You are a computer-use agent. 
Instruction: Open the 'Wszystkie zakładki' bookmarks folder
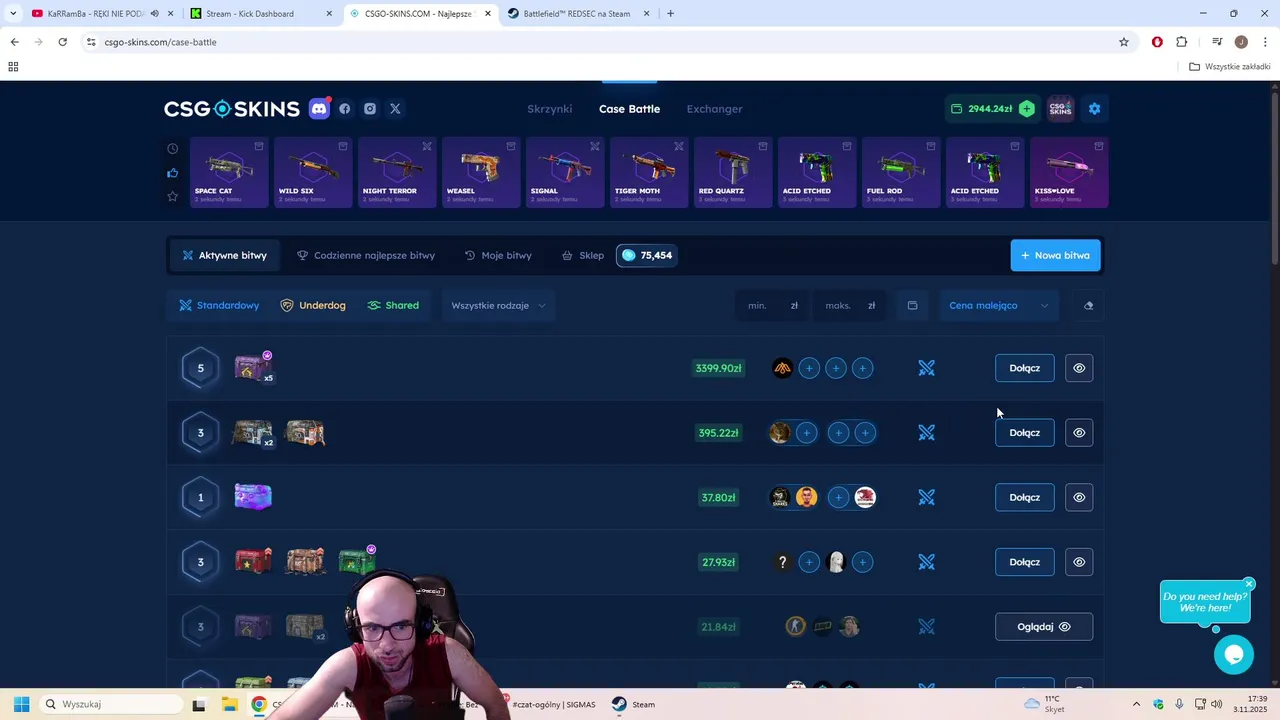[1230, 67]
